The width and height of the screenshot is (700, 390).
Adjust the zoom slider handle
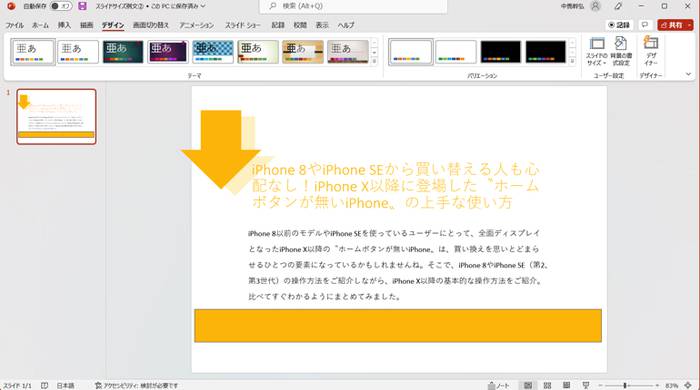point(625,386)
